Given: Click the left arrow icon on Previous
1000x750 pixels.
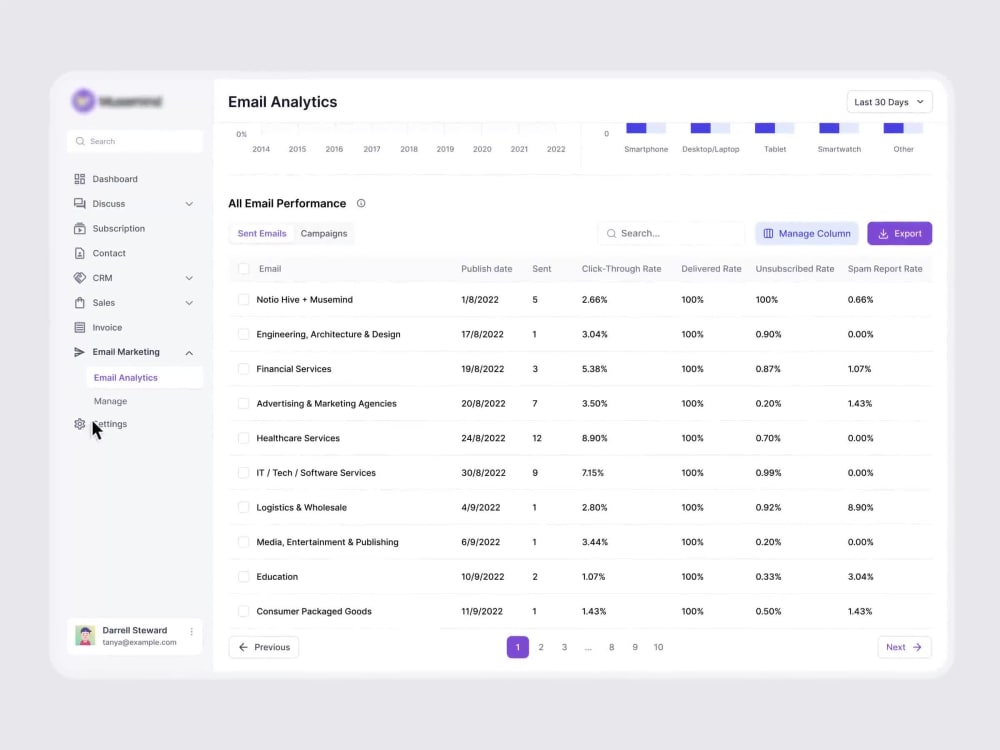Looking at the screenshot, I should (243, 647).
